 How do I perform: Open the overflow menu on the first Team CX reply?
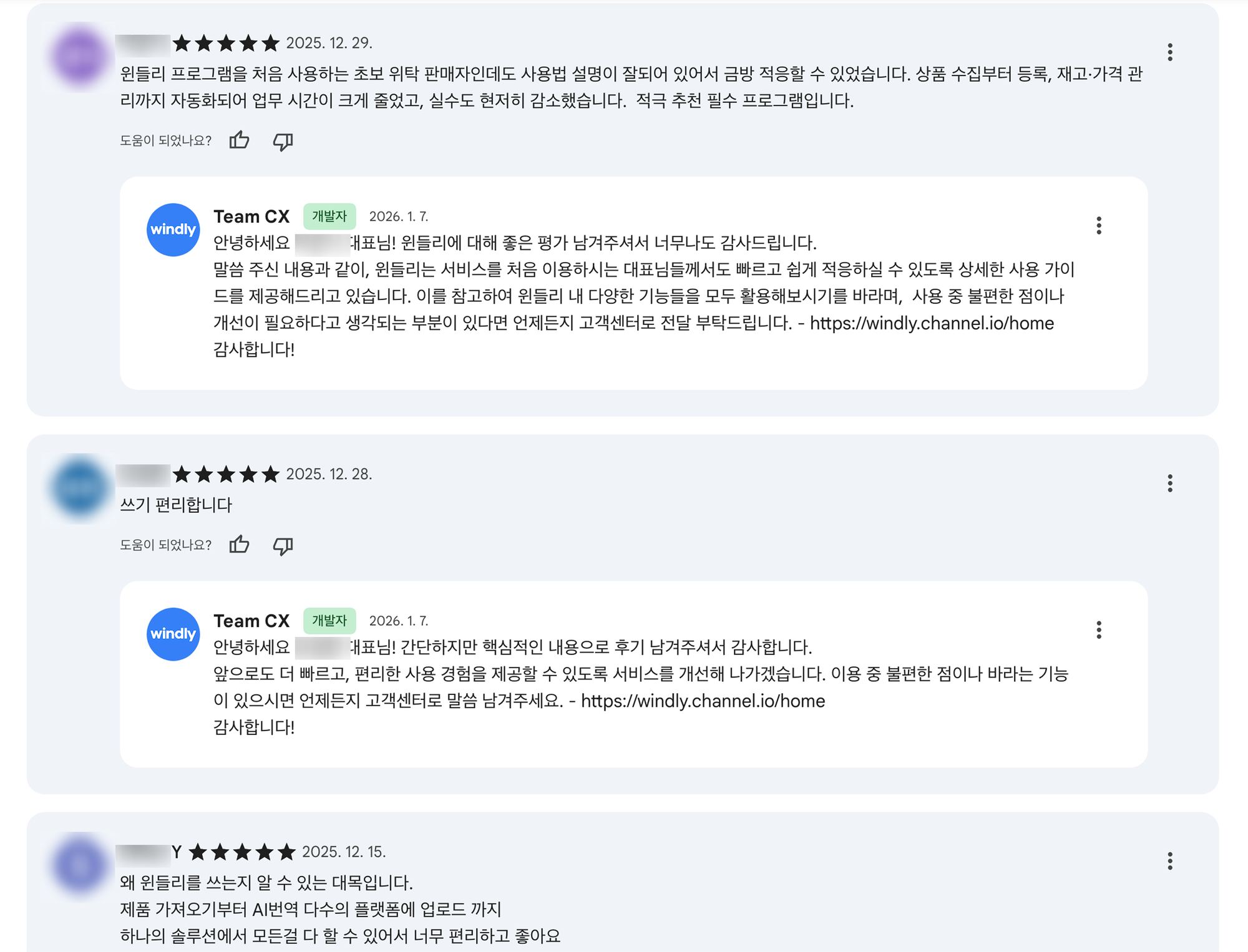click(1099, 226)
